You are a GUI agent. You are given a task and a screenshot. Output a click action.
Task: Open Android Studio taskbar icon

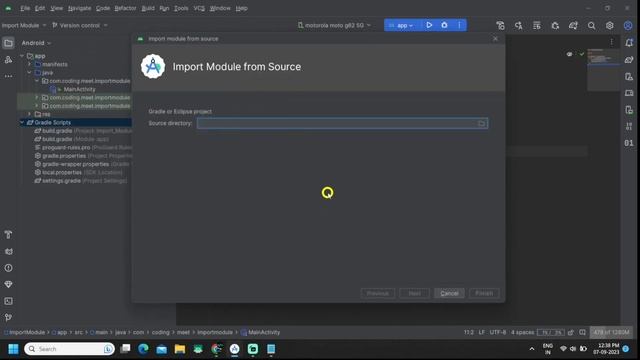(234, 349)
